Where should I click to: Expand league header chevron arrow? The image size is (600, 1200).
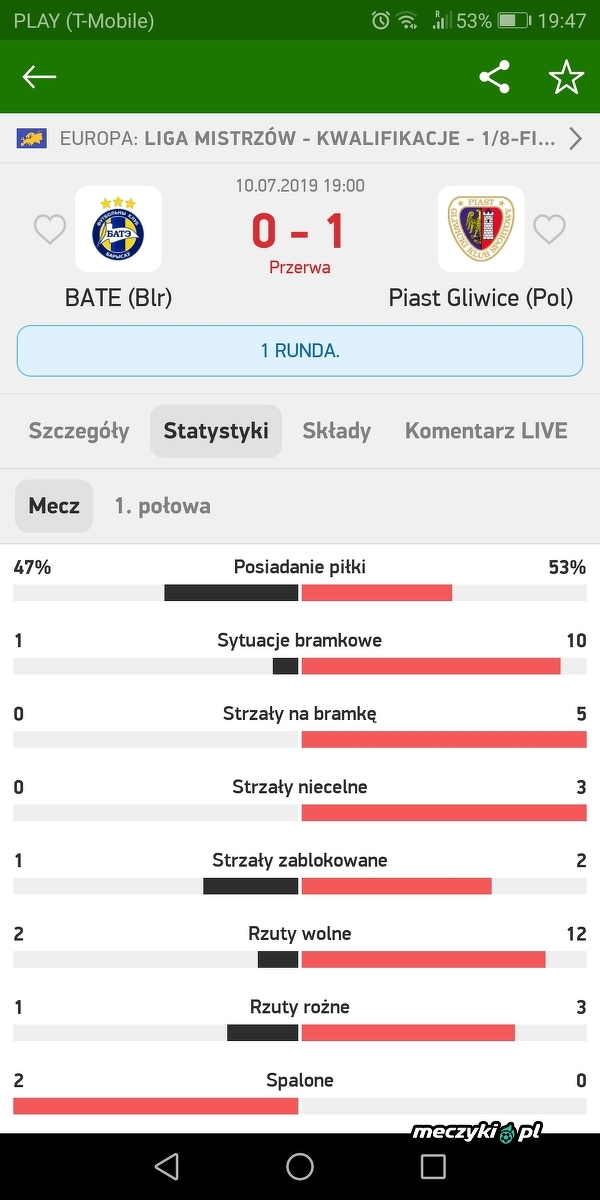point(575,139)
